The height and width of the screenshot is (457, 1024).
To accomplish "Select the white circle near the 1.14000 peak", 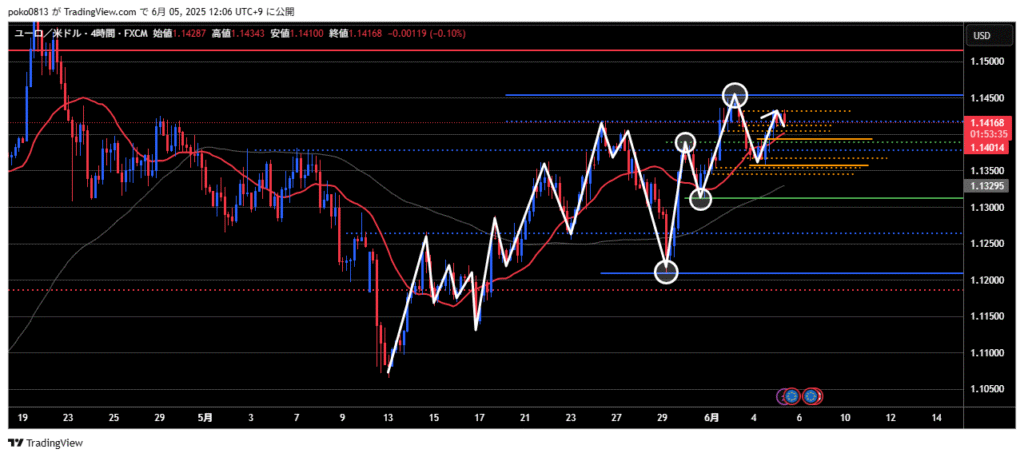I will coord(685,143).
